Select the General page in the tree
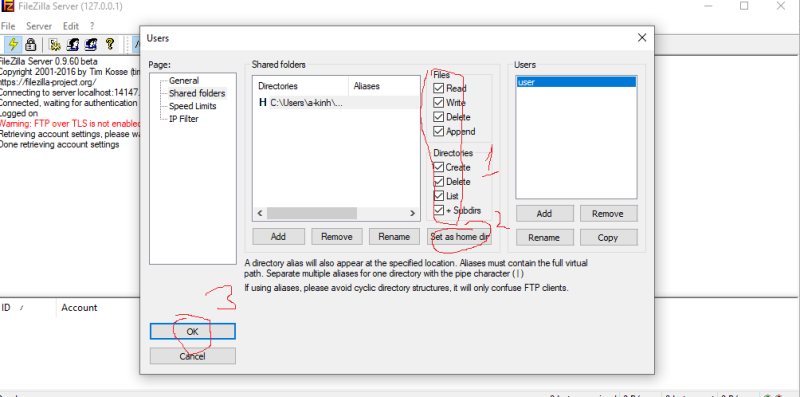800x397 pixels. coord(184,81)
